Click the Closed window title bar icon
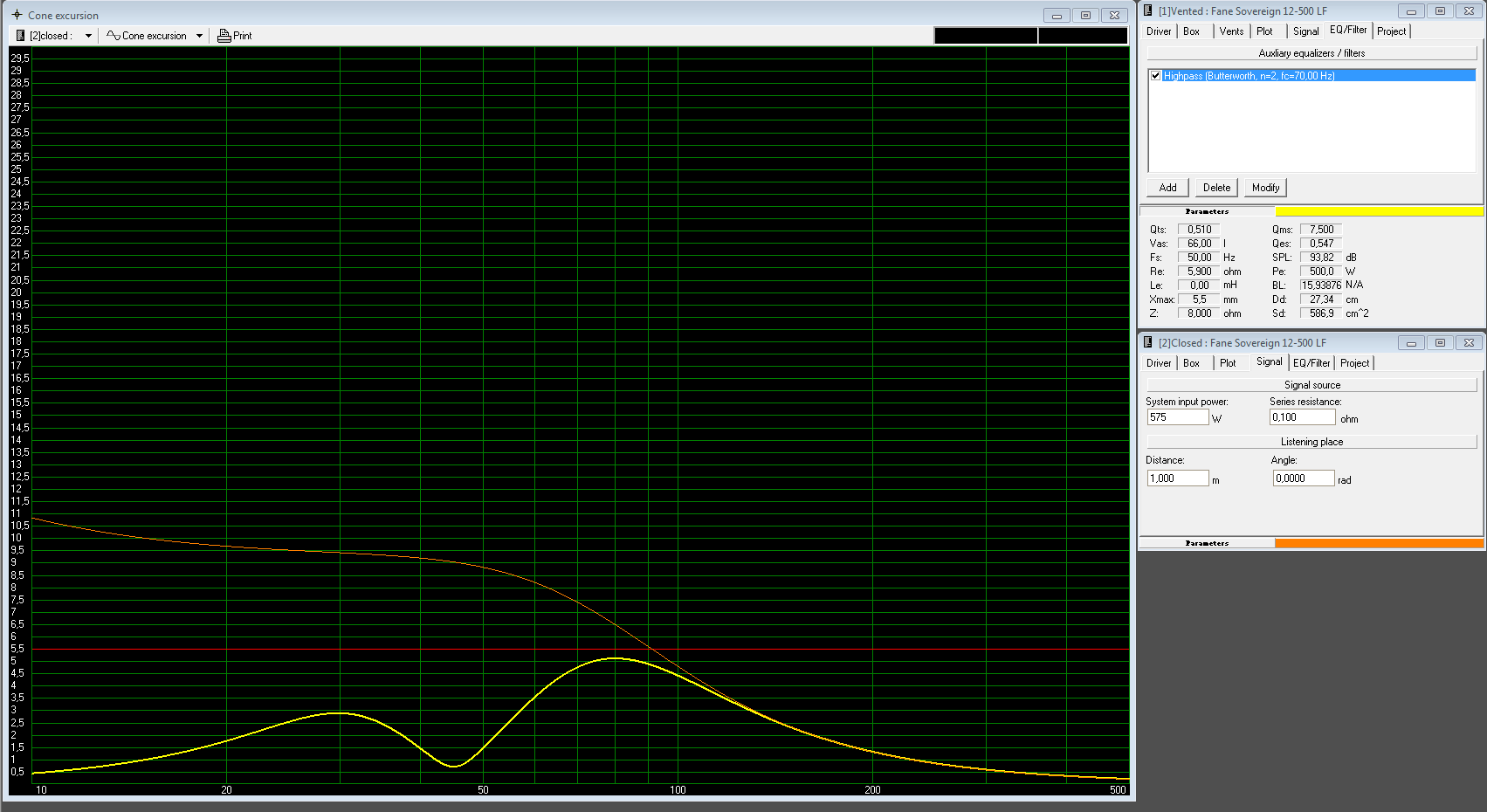The height and width of the screenshot is (812, 1487). tap(1148, 342)
